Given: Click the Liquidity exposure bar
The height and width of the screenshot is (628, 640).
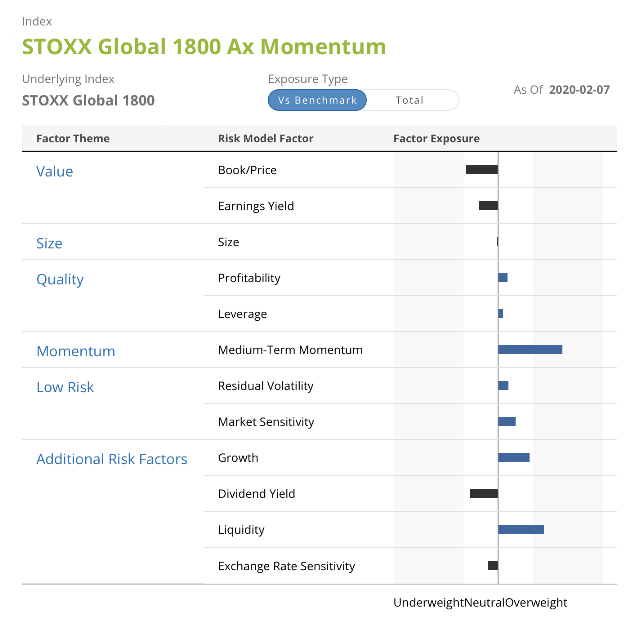Looking at the screenshot, I should (x=521, y=530).
